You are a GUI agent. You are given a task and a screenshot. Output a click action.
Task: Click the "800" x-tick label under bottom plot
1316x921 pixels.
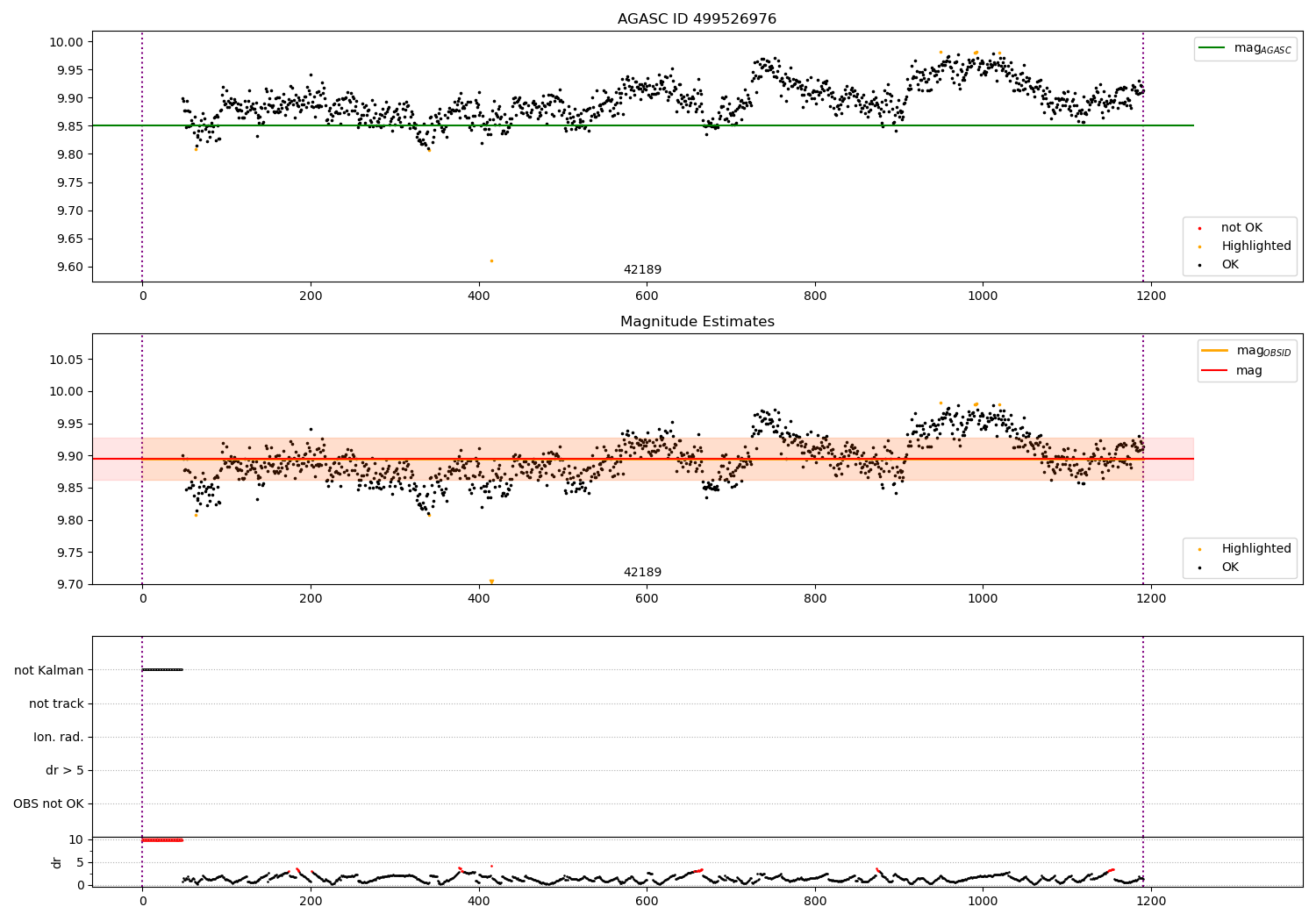tap(815, 901)
